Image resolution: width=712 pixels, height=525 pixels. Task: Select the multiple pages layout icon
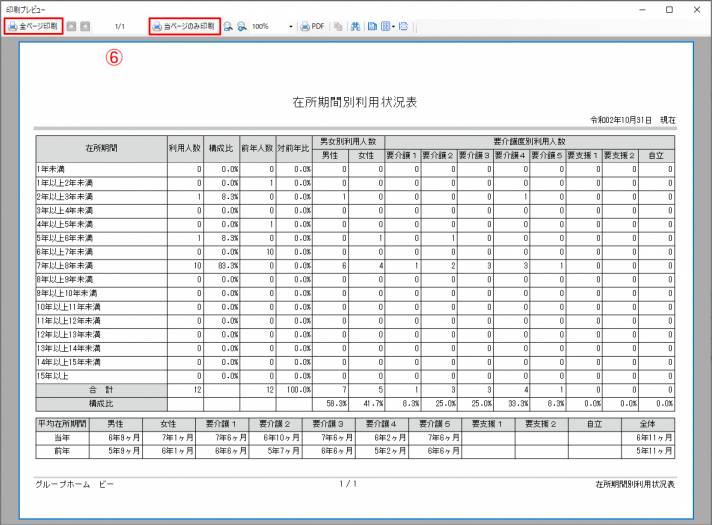386,26
